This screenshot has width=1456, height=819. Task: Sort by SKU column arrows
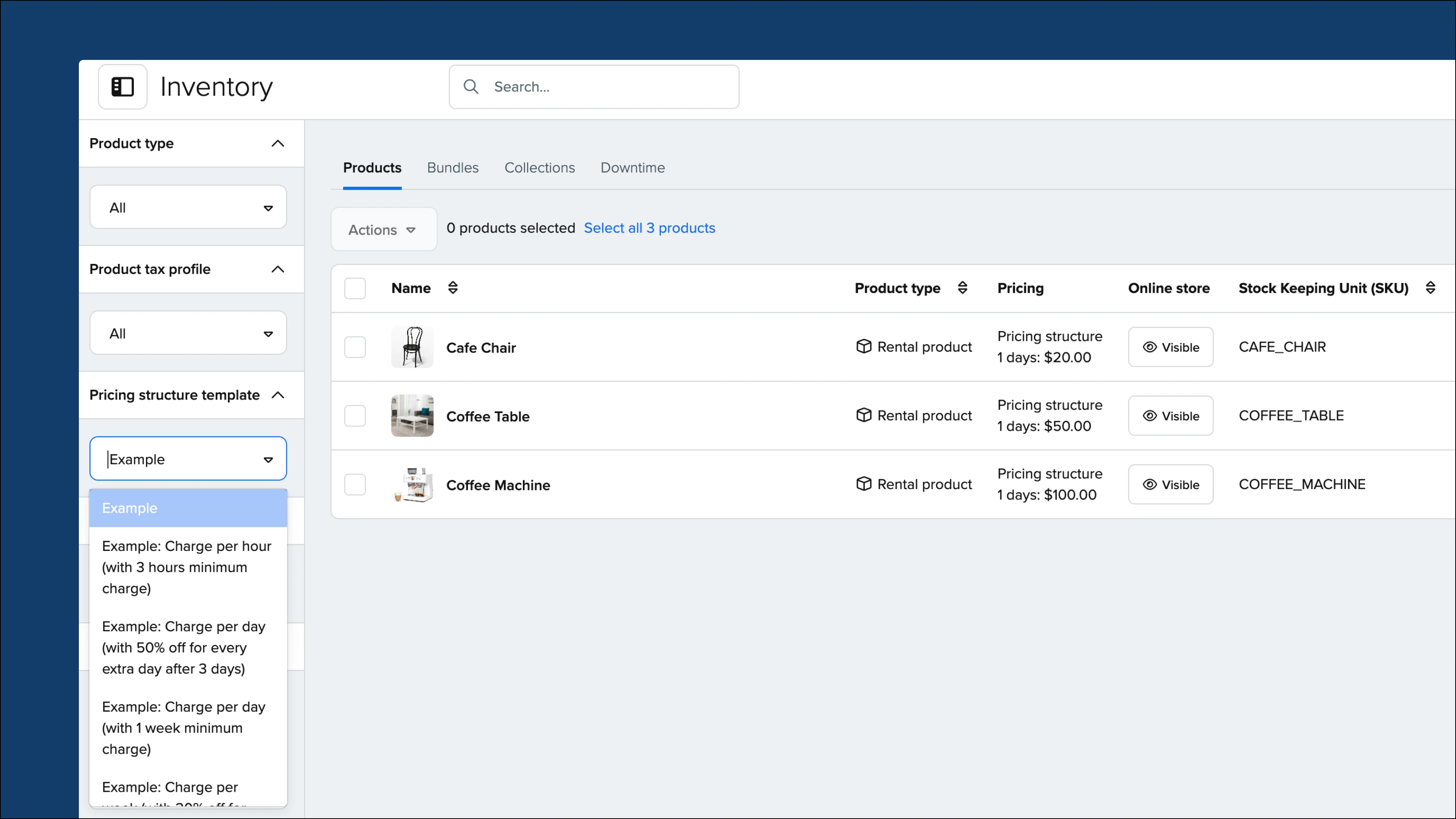pyautogui.click(x=1431, y=288)
